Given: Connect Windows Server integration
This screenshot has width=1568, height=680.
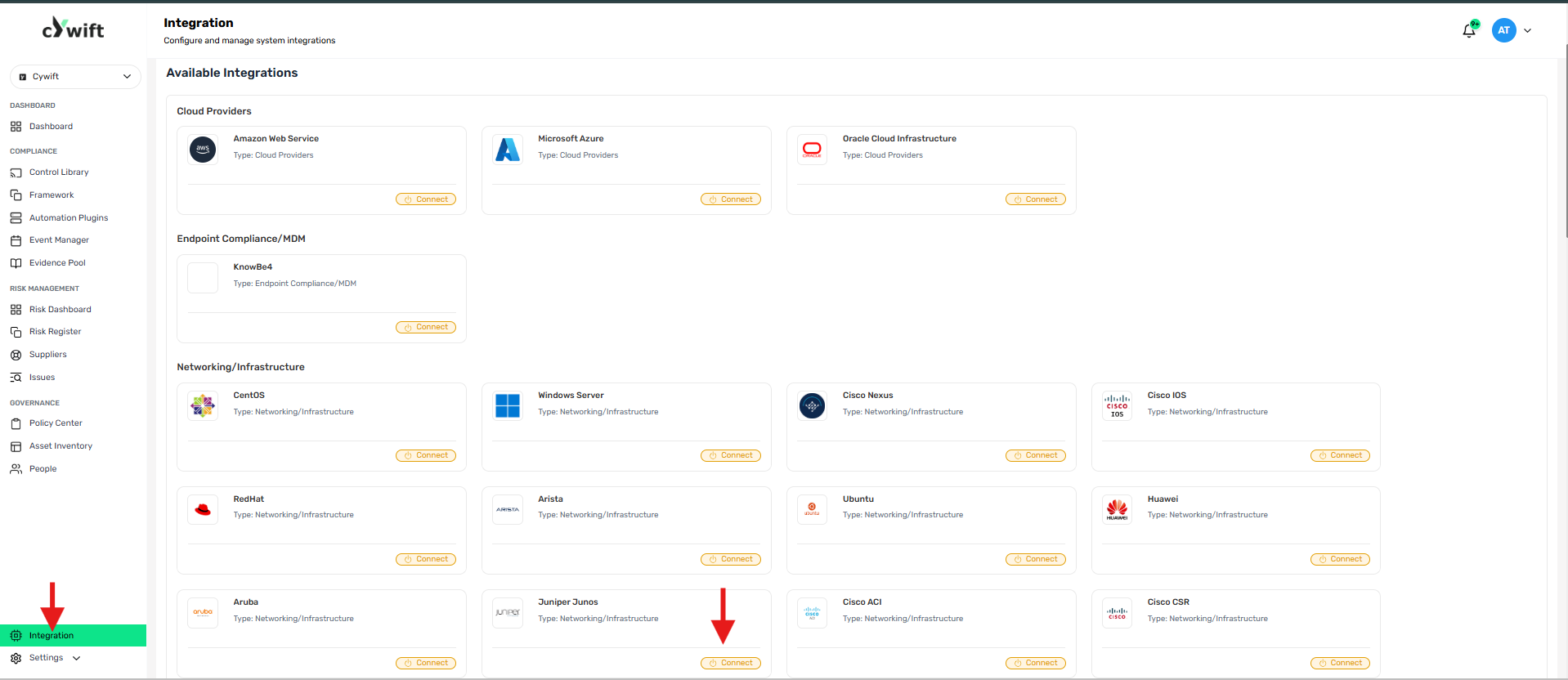Looking at the screenshot, I should [x=731, y=456].
